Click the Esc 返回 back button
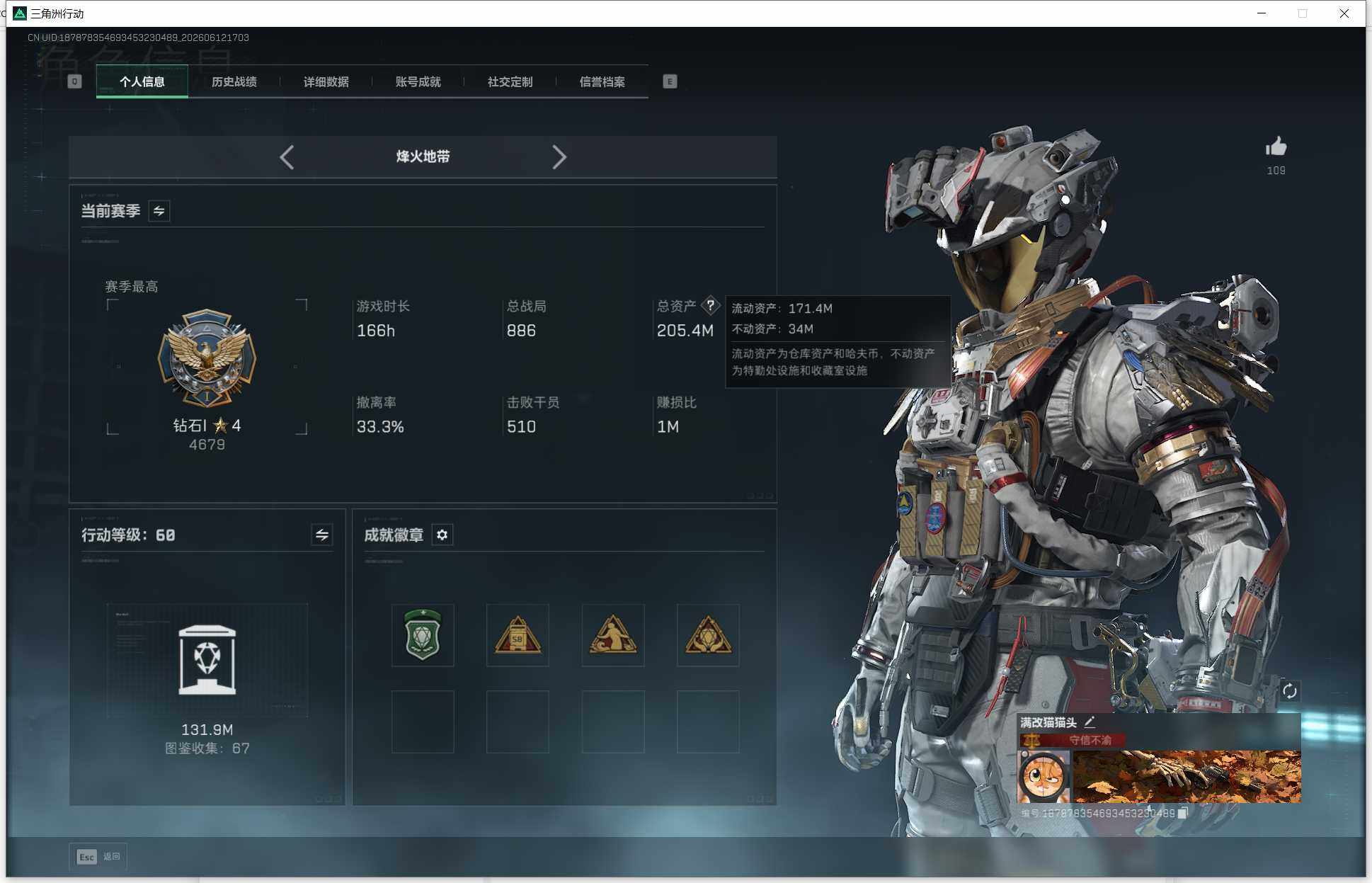 click(x=98, y=857)
